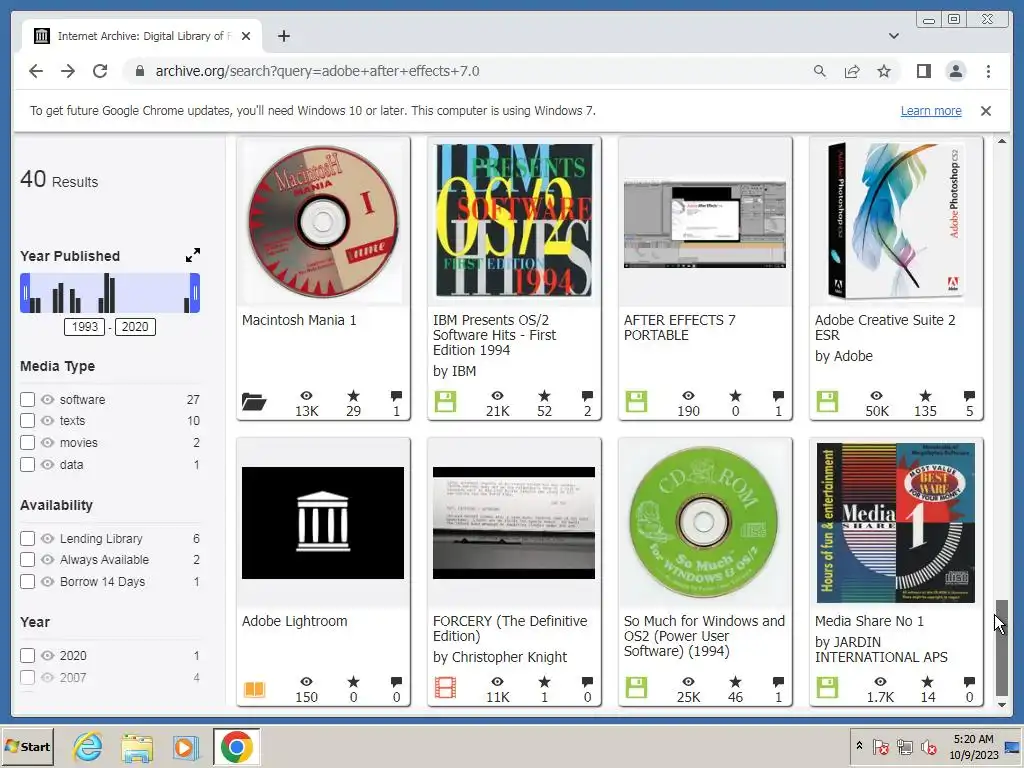View site information lock icon

pyautogui.click(x=139, y=71)
